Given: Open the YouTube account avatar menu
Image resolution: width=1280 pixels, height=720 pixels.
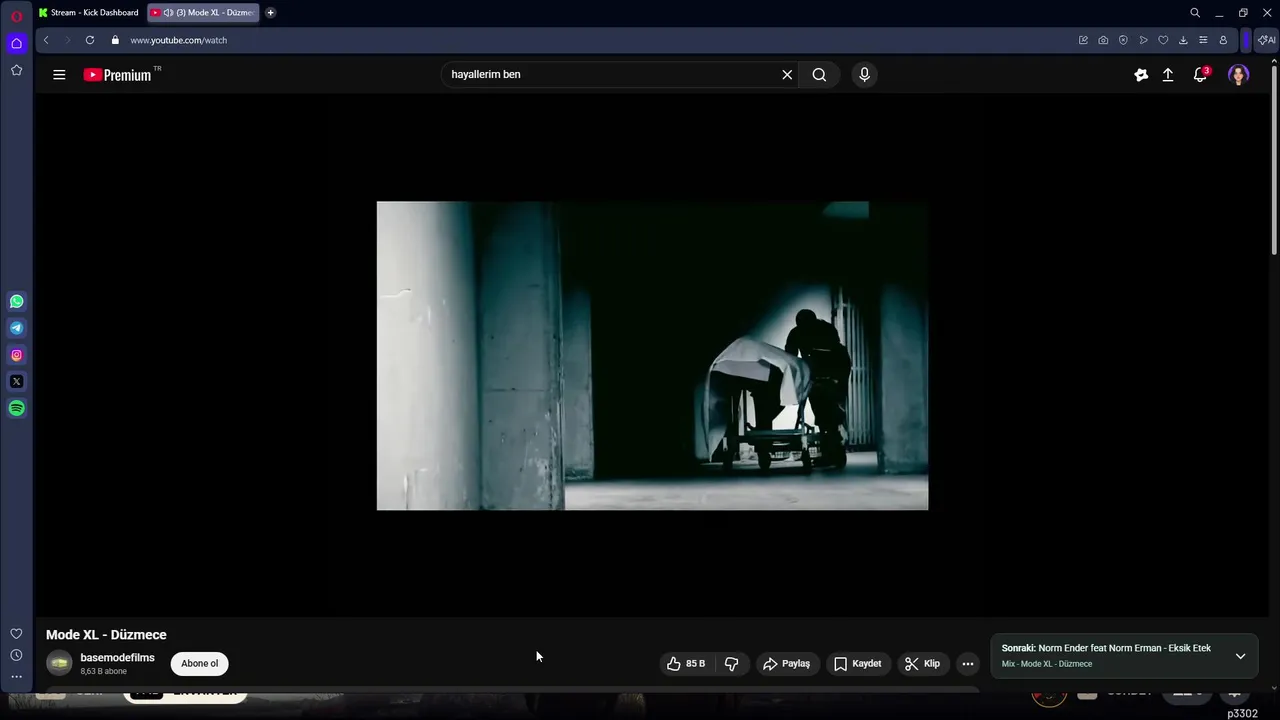Looking at the screenshot, I should pos(1239,75).
